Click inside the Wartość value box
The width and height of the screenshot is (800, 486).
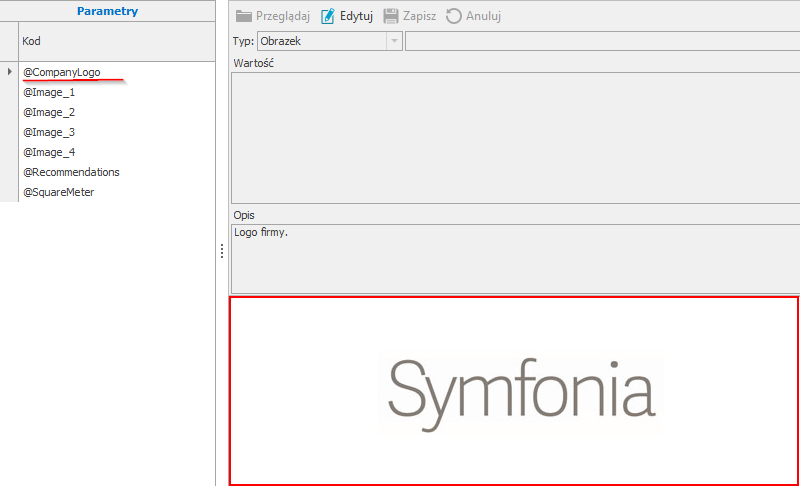click(x=515, y=138)
